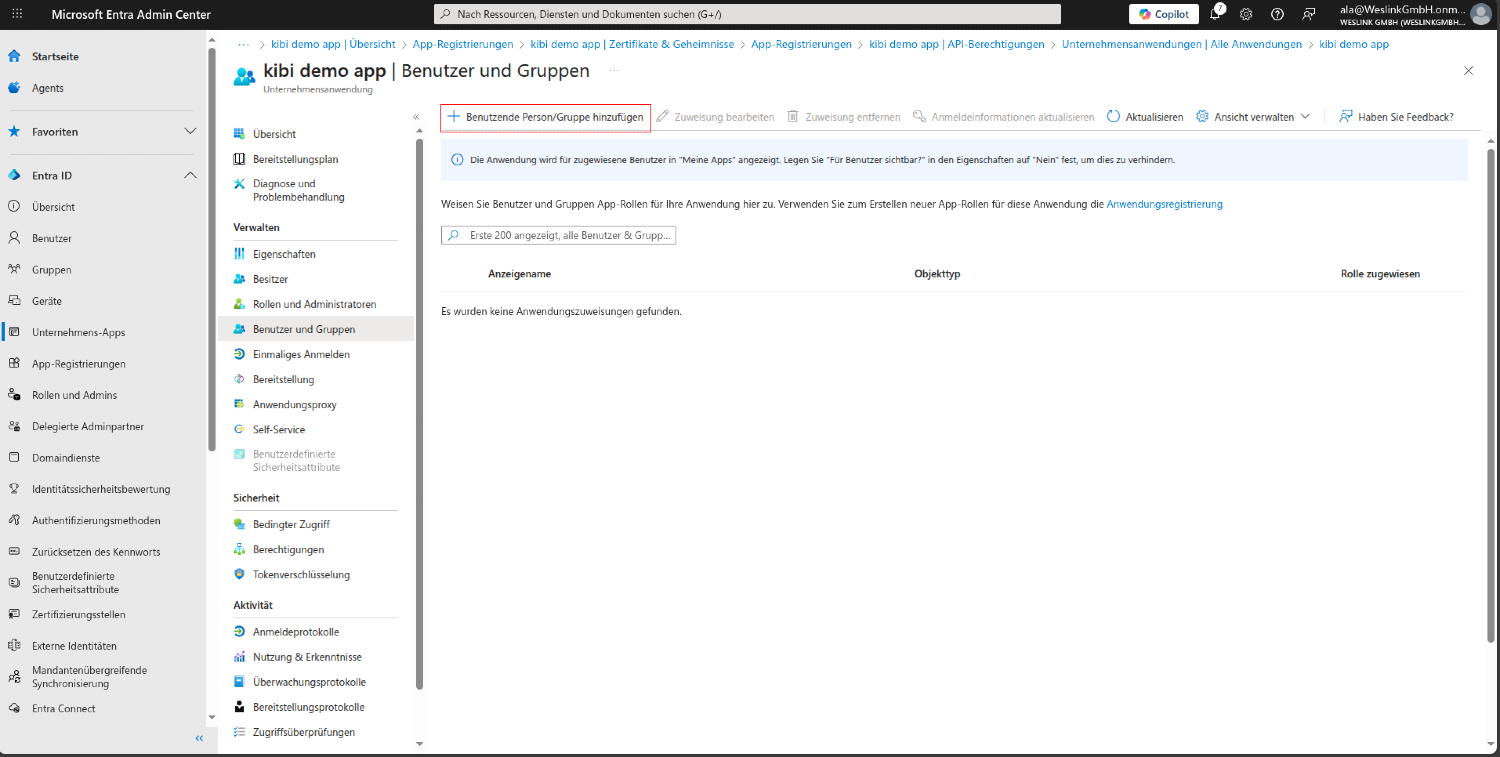
Task: Collapse the left sidebar at bottom
Action: pos(199,738)
